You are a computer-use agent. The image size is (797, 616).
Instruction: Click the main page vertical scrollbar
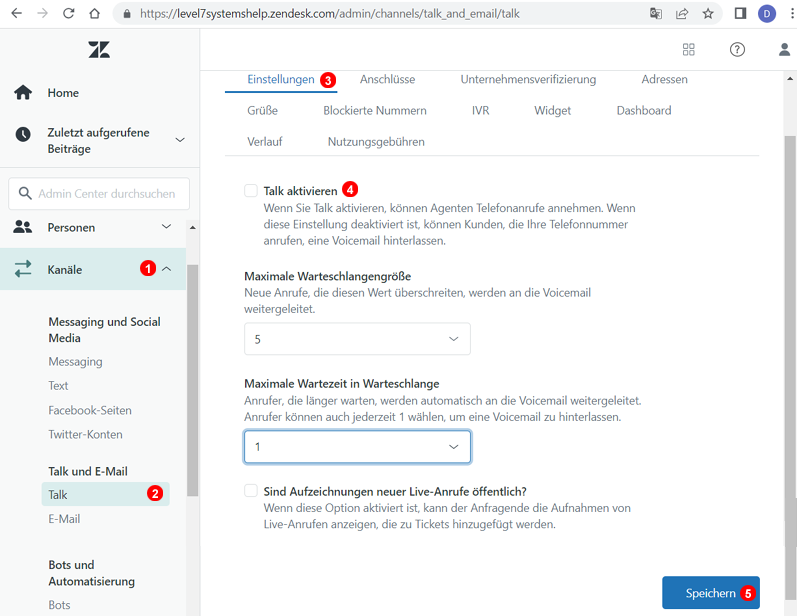[x=790, y=366]
